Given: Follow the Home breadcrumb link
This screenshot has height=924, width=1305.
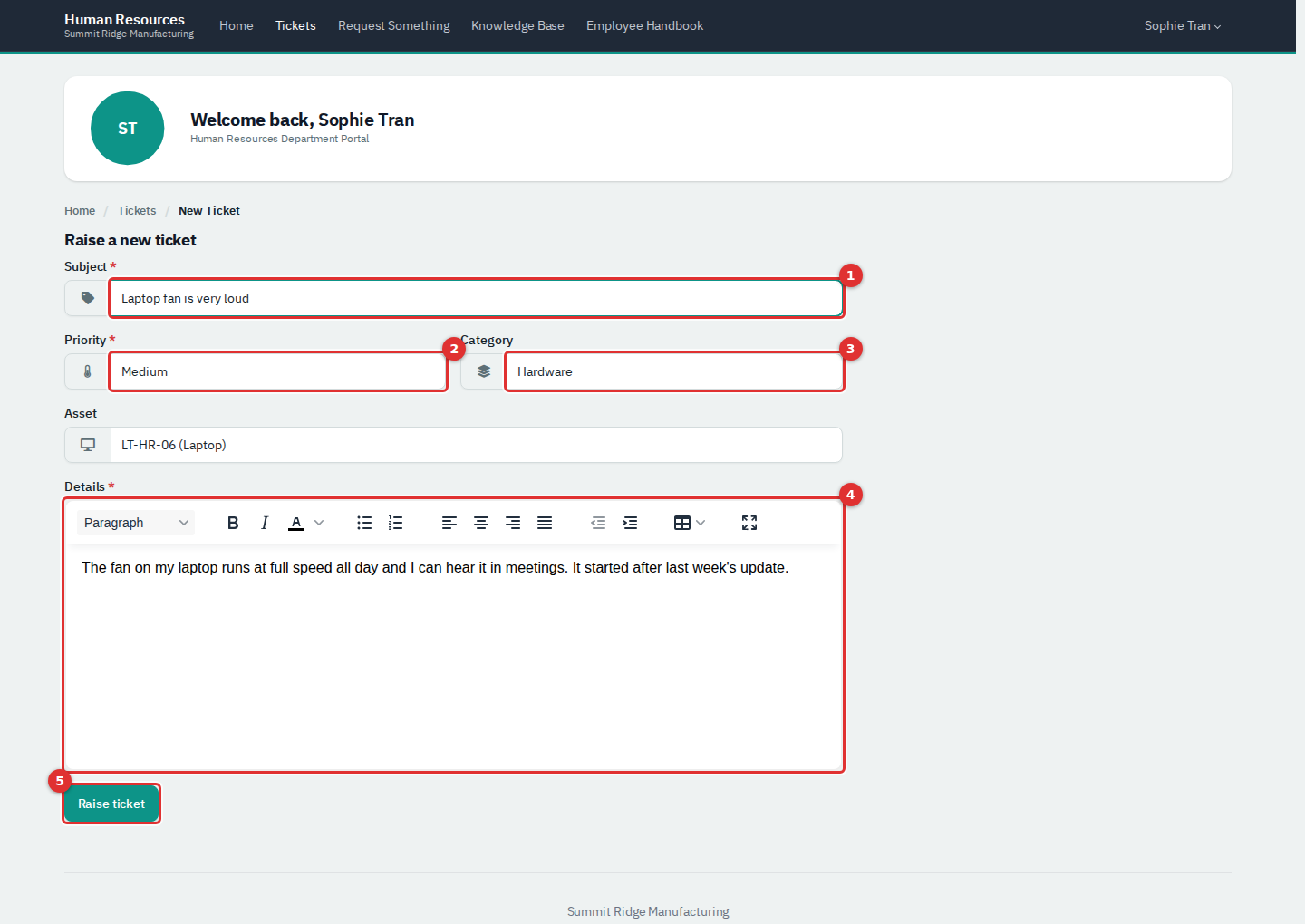Looking at the screenshot, I should pyautogui.click(x=80, y=210).
